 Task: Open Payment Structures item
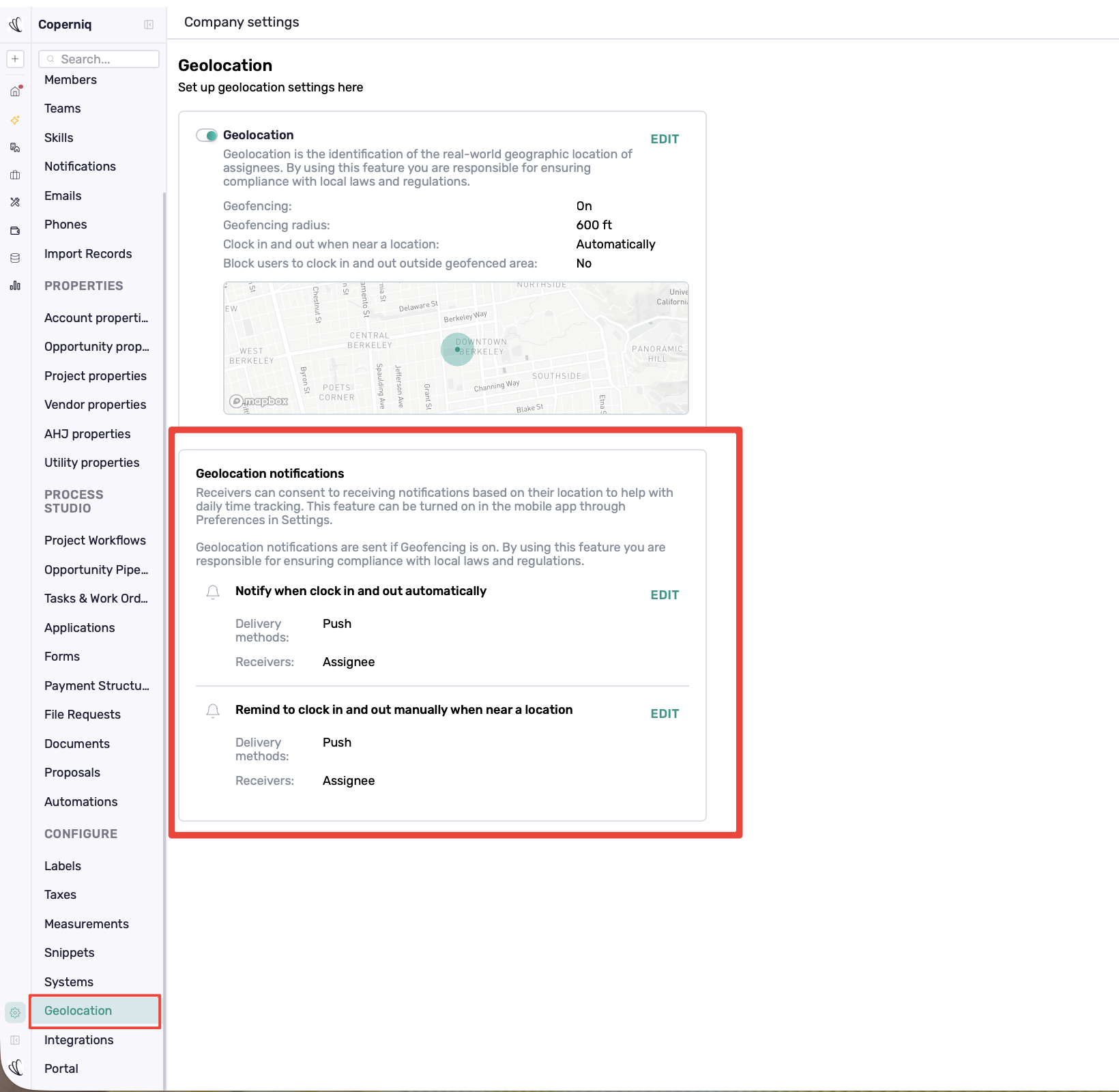pyautogui.click(x=96, y=686)
